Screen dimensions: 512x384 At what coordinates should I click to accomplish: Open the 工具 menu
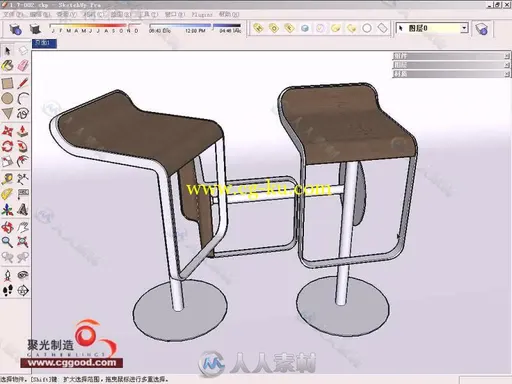148,15
